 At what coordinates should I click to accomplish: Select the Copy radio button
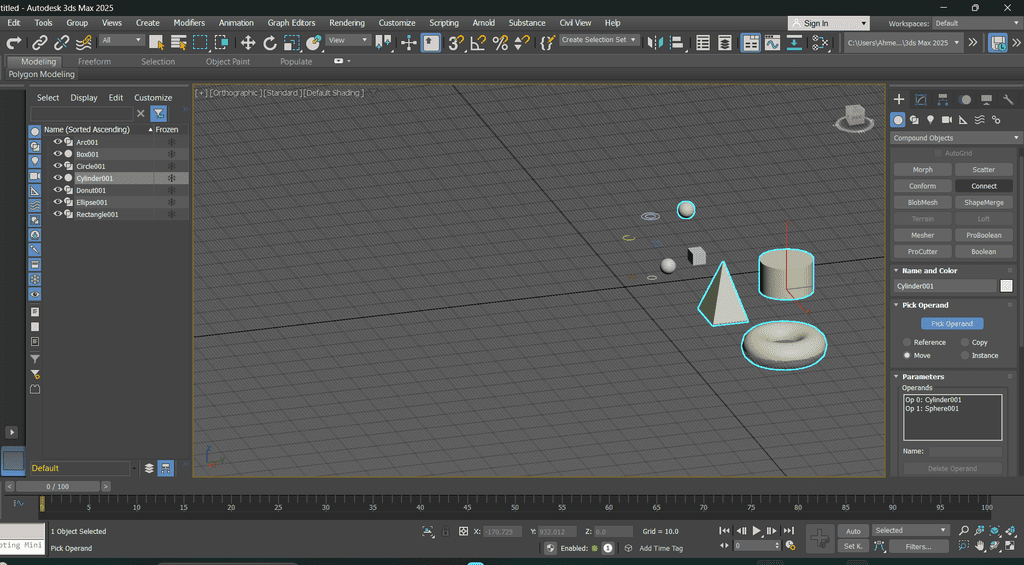965,342
